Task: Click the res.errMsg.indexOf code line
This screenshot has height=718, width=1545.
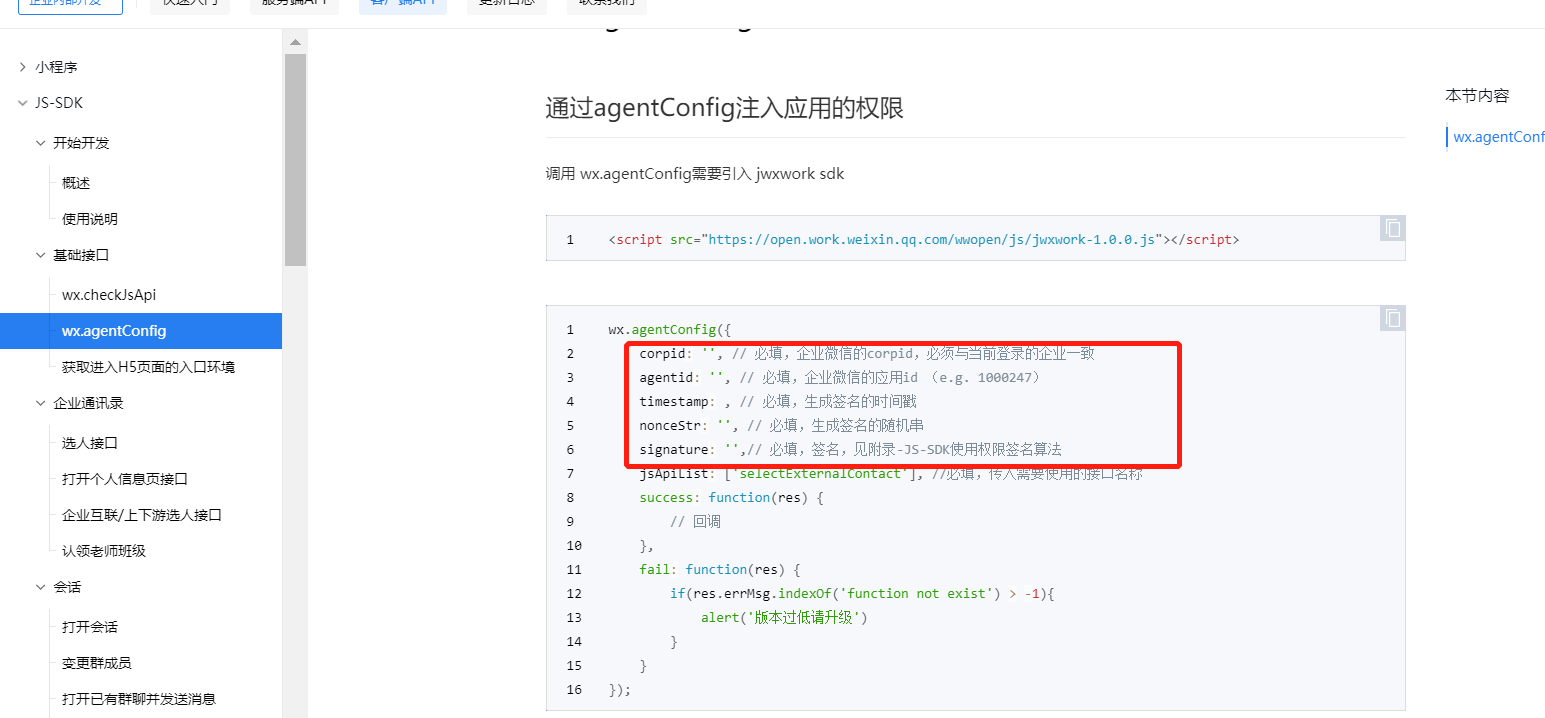Action: pyautogui.click(x=863, y=593)
